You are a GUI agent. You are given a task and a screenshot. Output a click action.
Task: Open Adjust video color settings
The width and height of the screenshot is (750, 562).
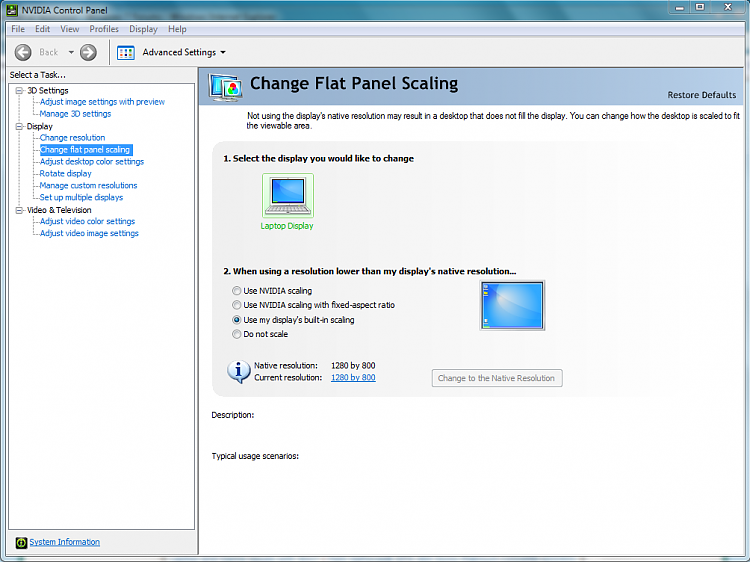point(88,221)
